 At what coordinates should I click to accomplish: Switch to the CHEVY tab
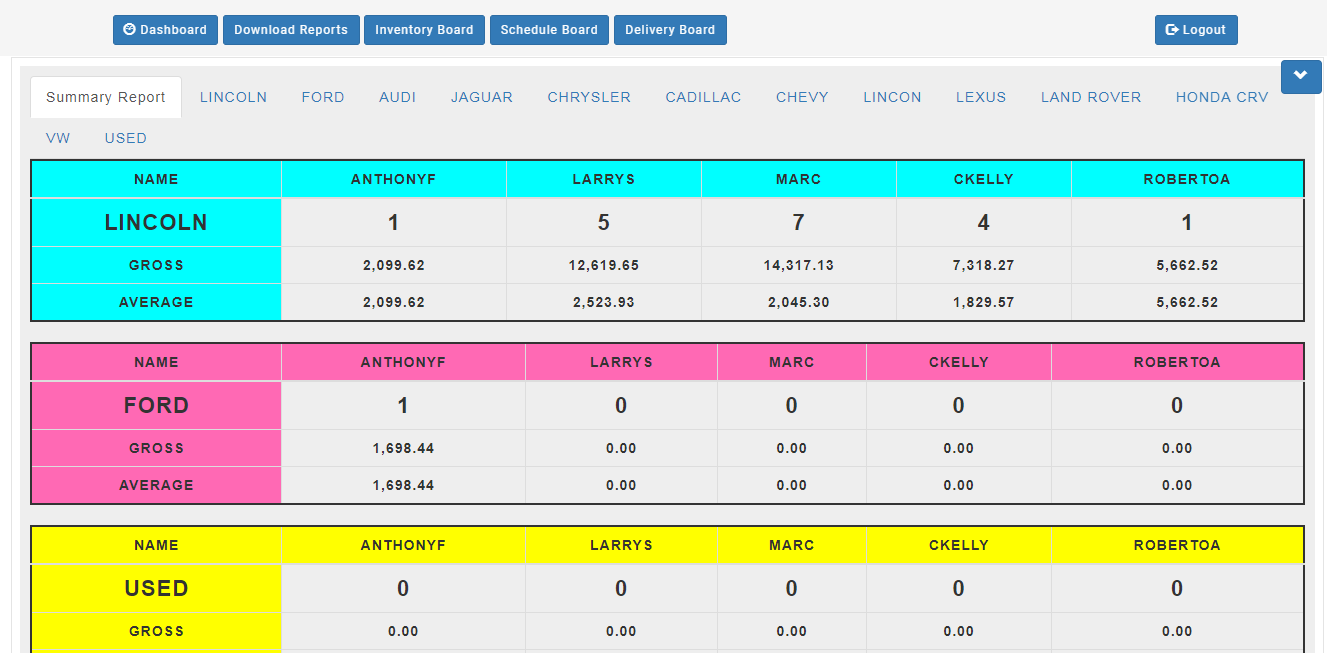click(x=802, y=97)
